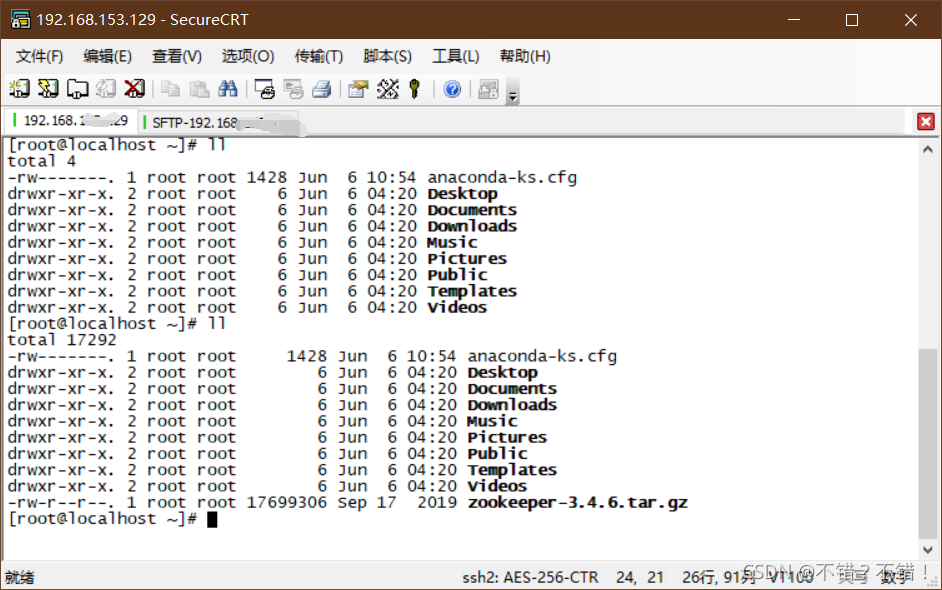Click the vertical scrollbar thumb
The height and width of the screenshot is (590, 942).
coord(928,443)
